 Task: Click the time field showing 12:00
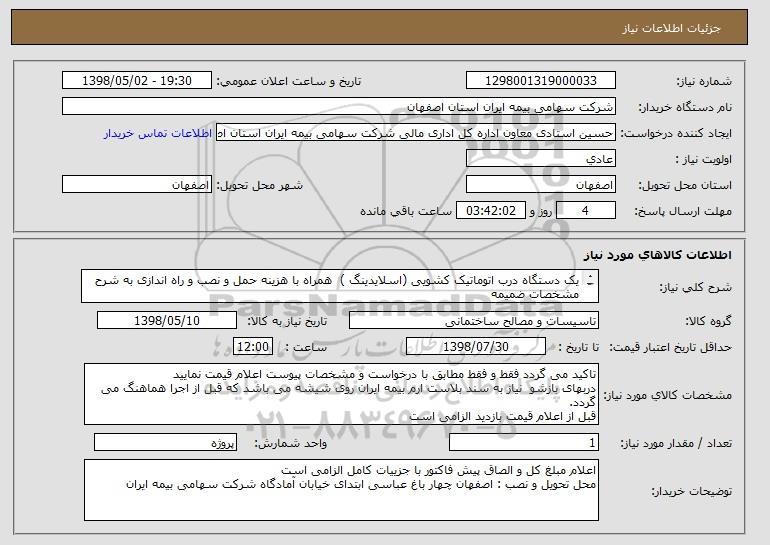(253, 347)
